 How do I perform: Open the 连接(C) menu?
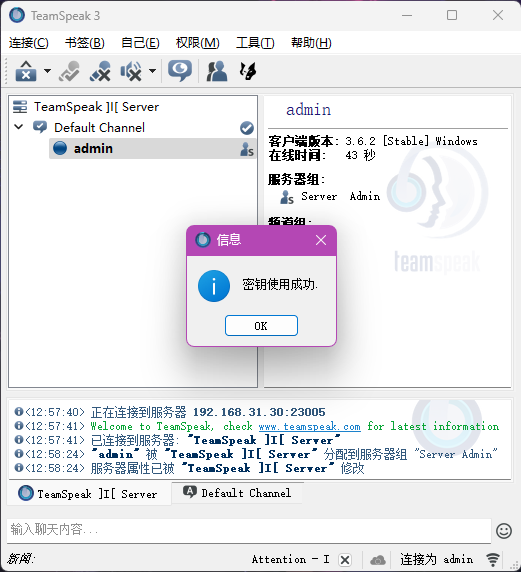click(28, 43)
